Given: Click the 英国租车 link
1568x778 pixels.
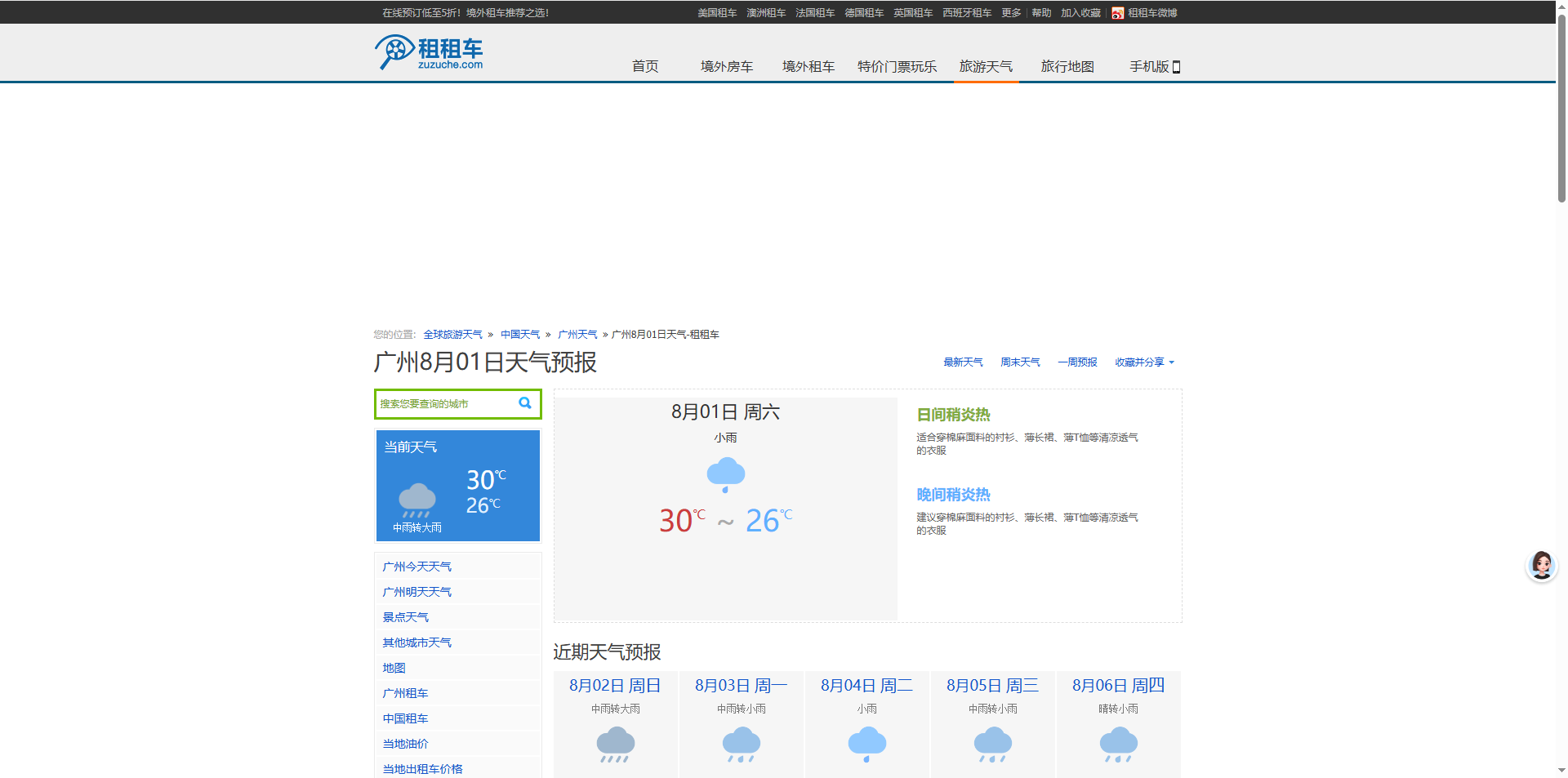Looking at the screenshot, I should click(913, 13).
